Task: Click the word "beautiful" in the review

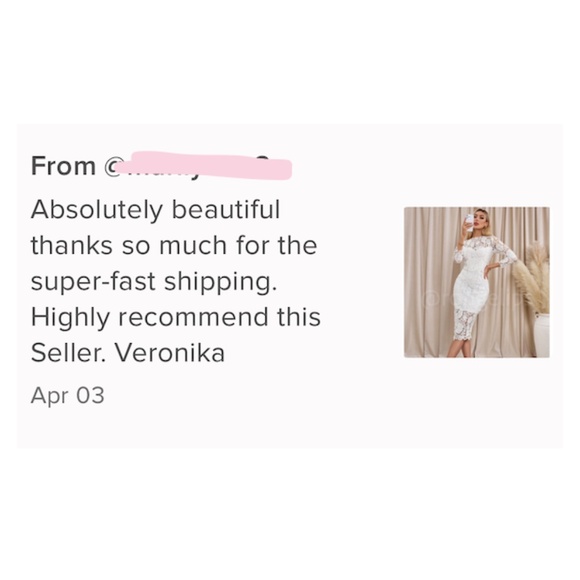Action: [226, 210]
